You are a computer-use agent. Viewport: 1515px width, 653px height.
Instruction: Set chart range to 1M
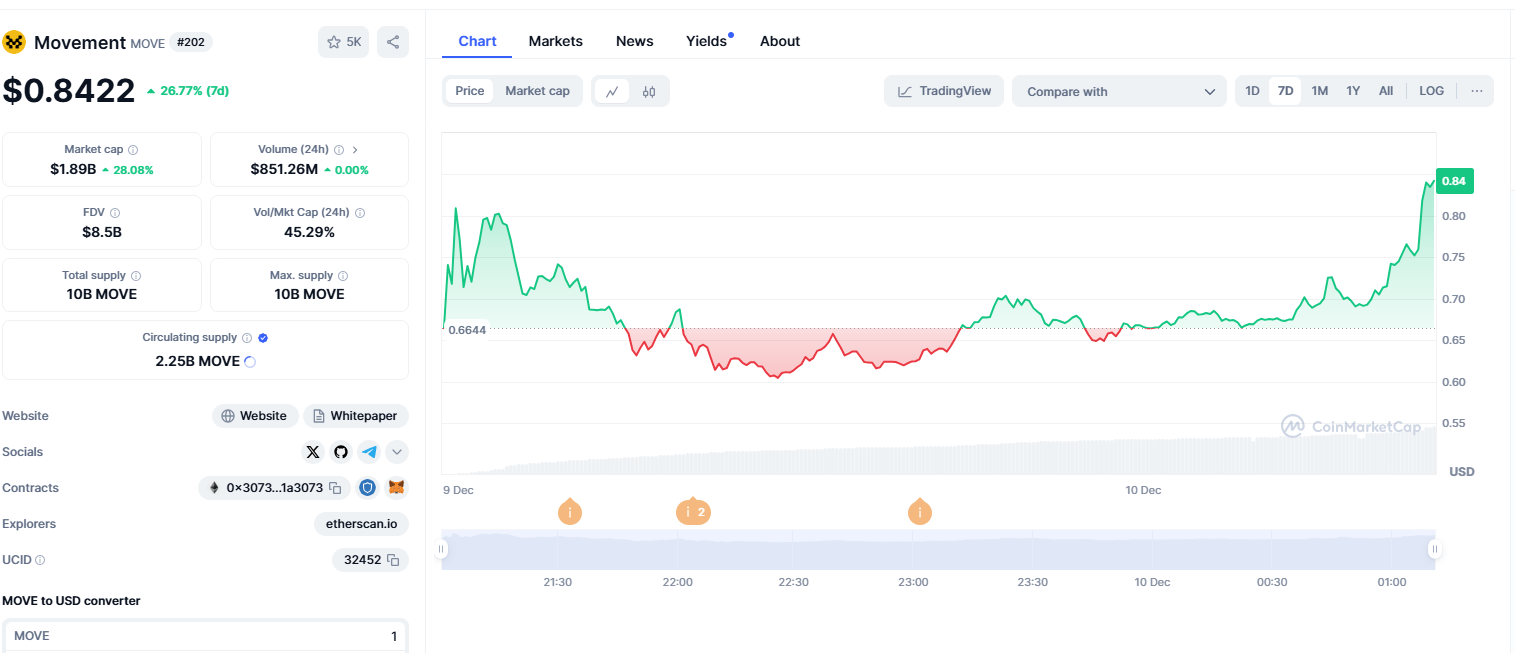pyautogui.click(x=1320, y=91)
